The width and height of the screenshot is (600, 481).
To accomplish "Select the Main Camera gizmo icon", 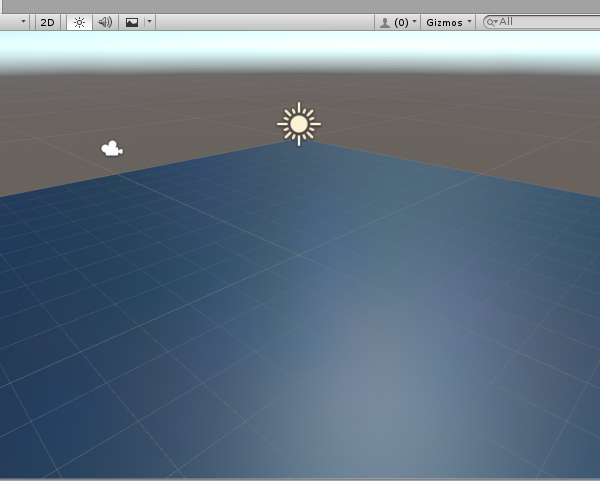I will pyautogui.click(x=112, y=148).
